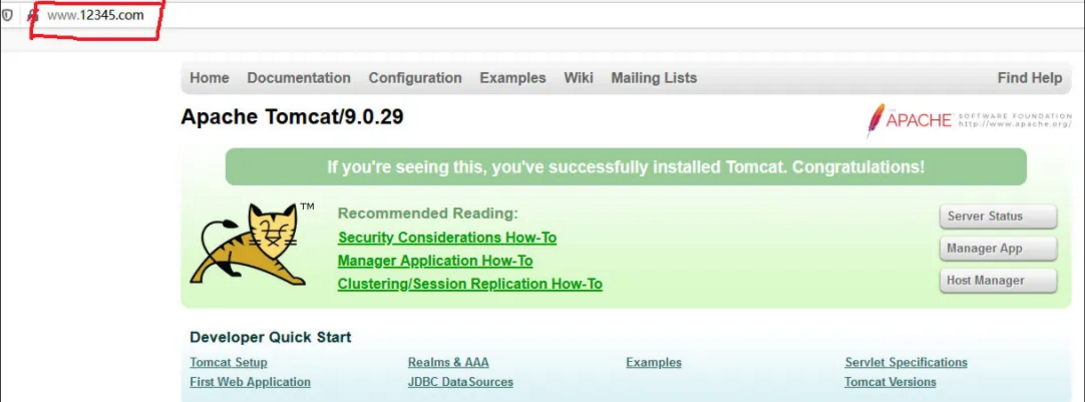Open the Tomcat Versions link

[891, 382]
